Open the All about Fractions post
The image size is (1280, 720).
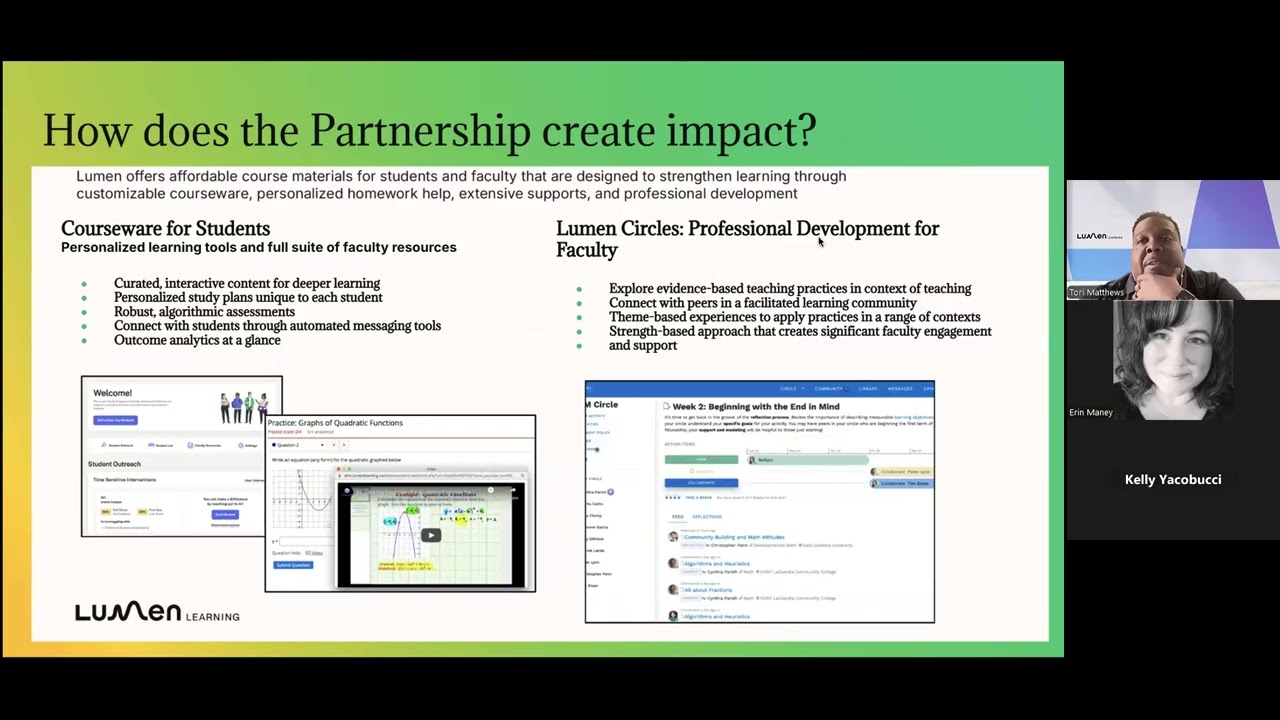coord(707,590)
